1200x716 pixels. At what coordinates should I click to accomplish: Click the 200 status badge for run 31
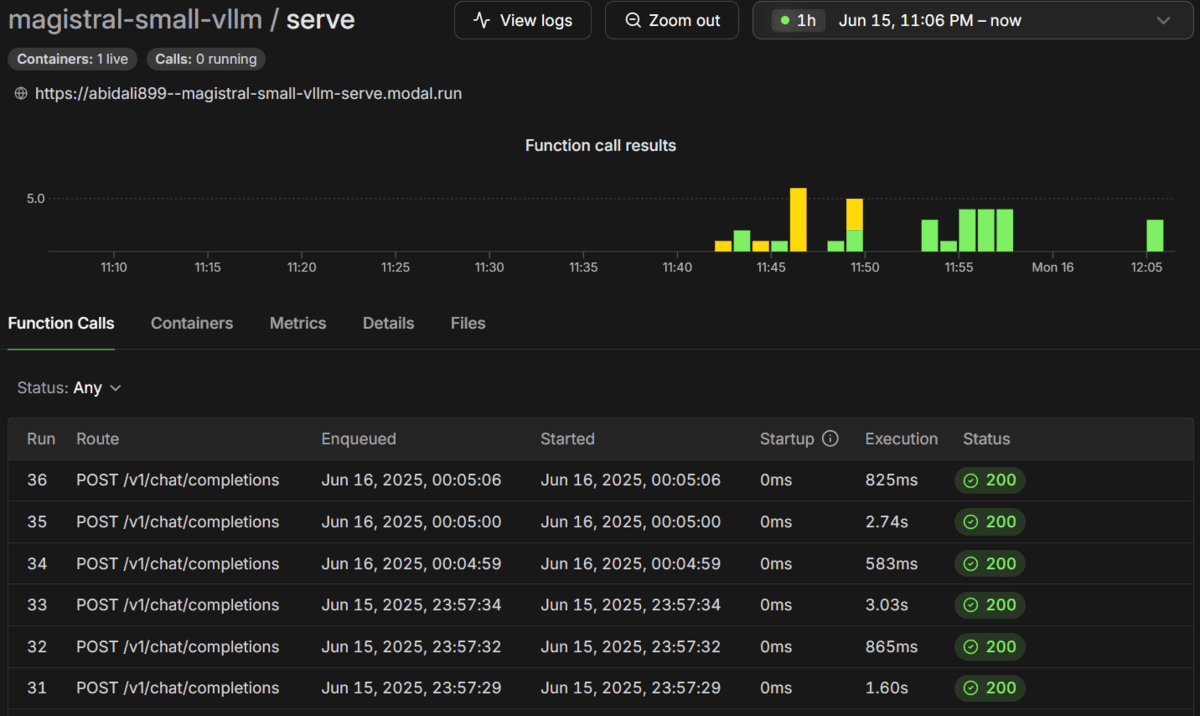989,688
